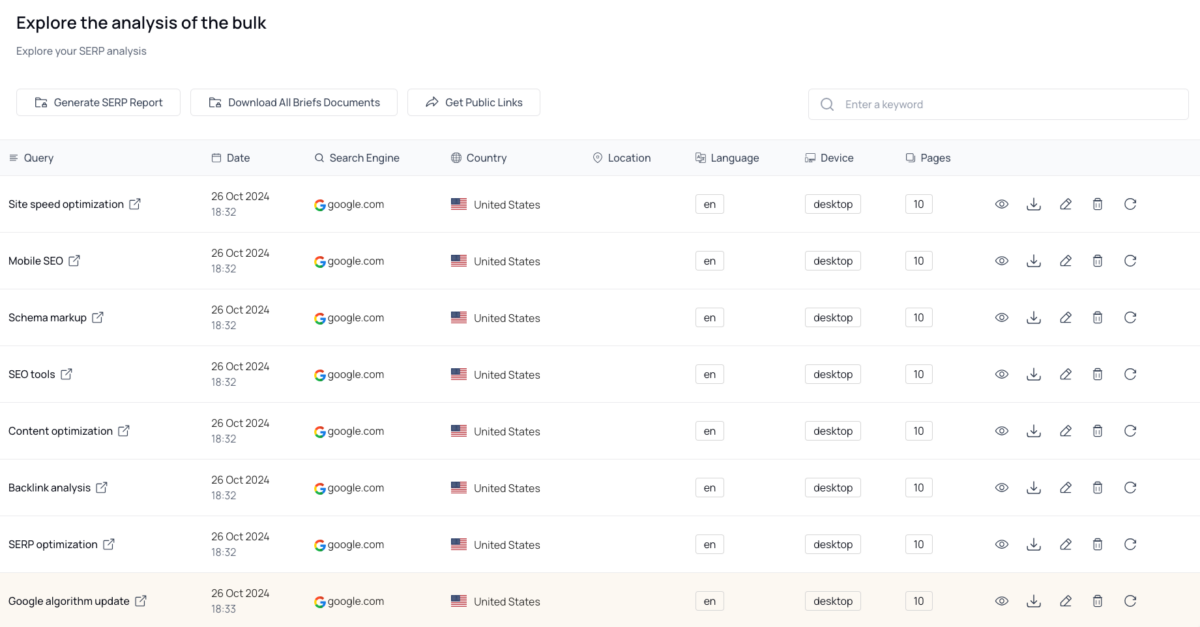Delete the Google algorithm update row
Image resolution: width=1200 pixels, height=627 pixels.
(1097, 601)
